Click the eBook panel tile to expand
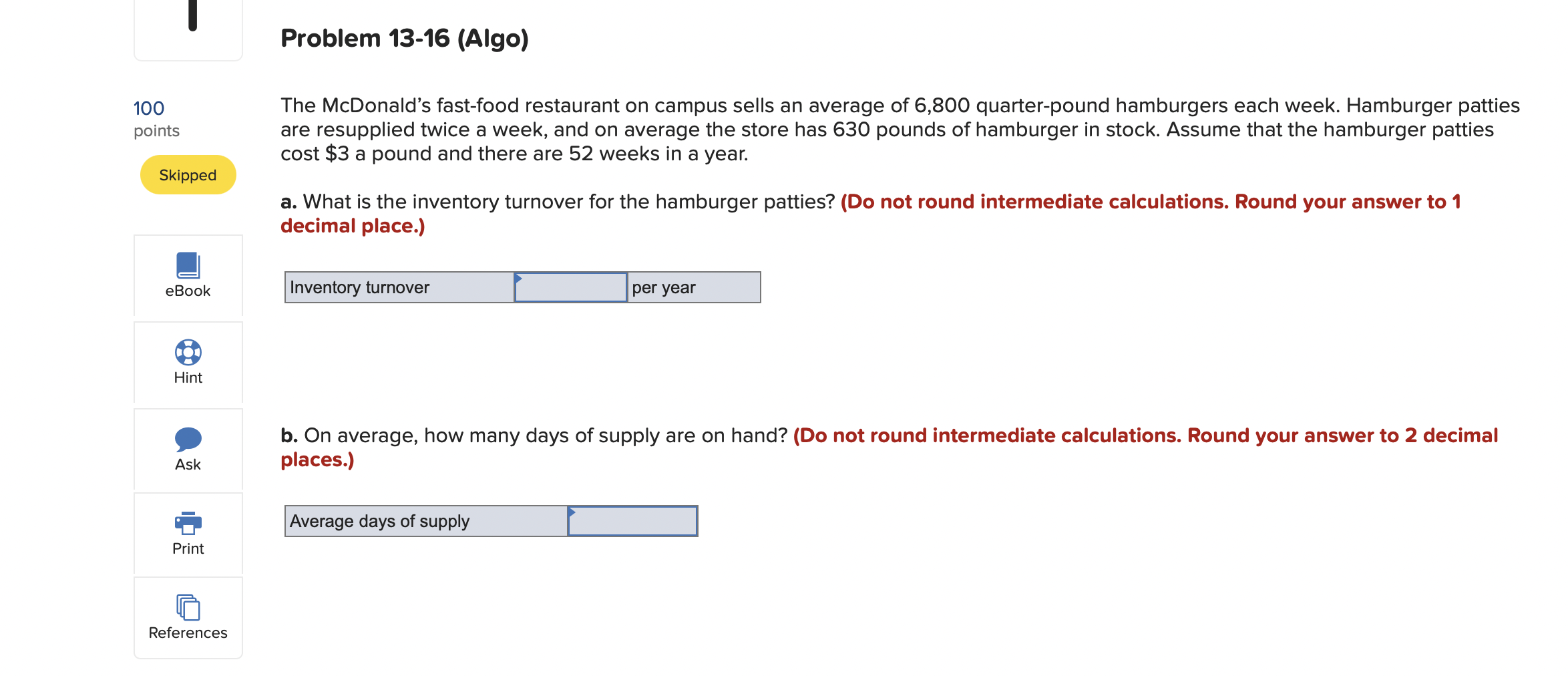 tap(188, 276)
